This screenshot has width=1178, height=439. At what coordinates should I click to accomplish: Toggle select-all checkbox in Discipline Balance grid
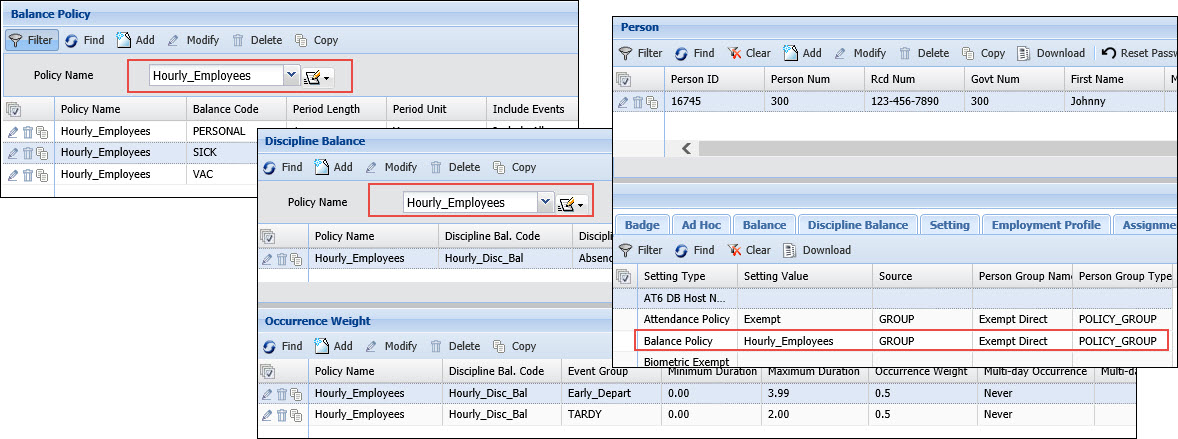tap(268, 235)
